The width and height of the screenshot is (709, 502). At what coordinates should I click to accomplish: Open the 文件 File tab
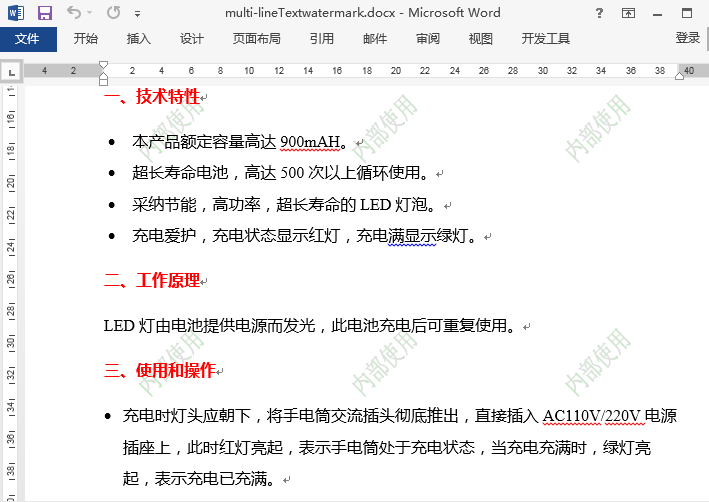28,39
